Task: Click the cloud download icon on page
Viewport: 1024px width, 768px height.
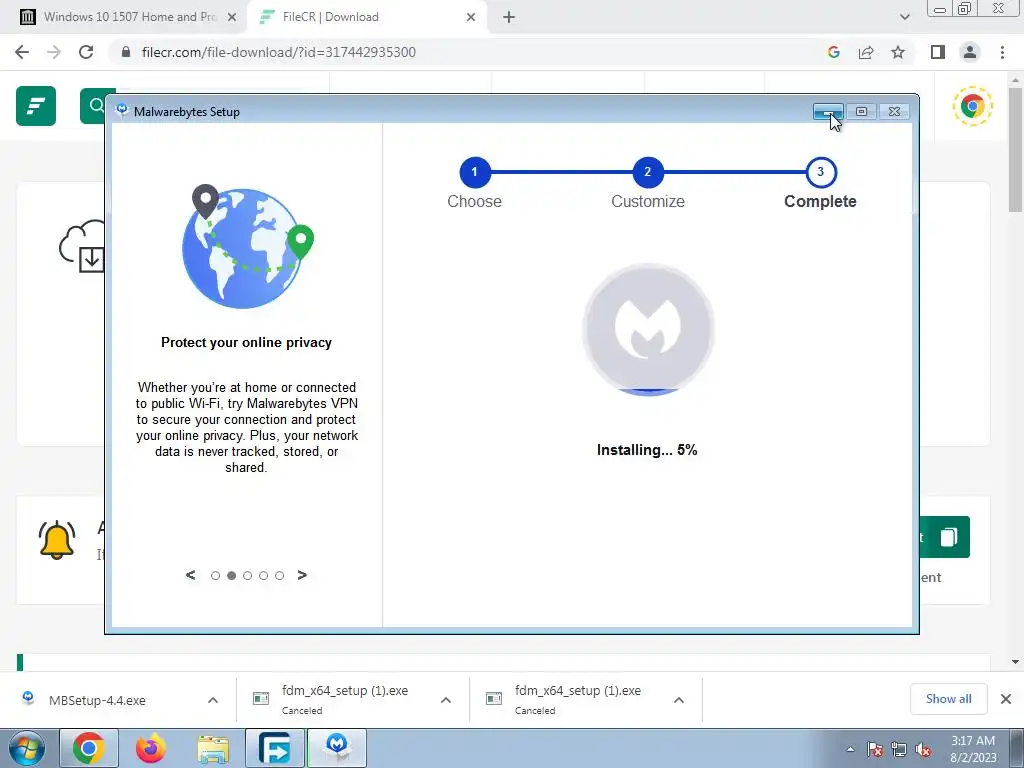Action: (x=82, y=246)
